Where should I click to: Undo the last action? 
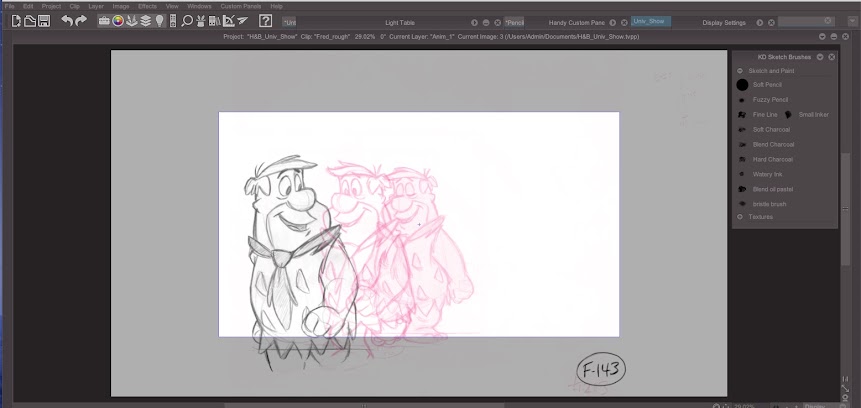66,21
